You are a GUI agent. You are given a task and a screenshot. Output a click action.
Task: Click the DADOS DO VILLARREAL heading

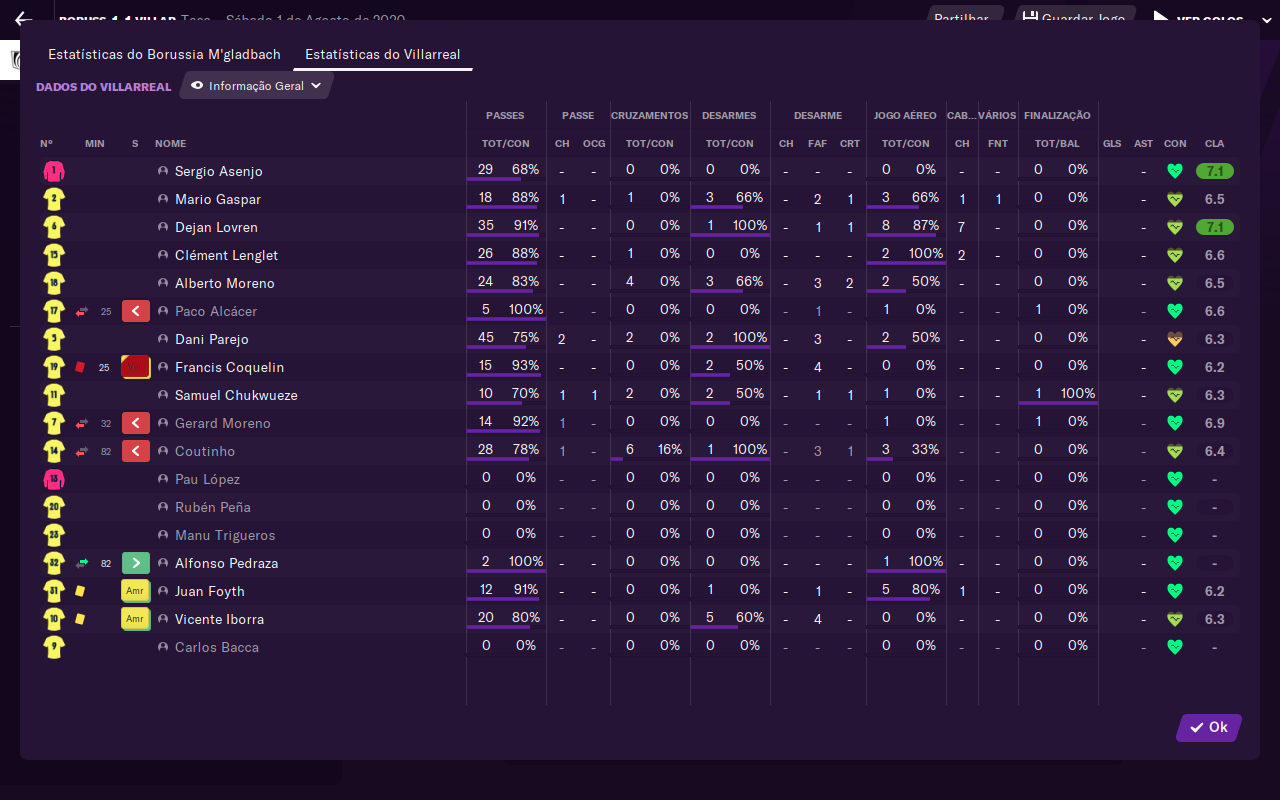[x=104, y=87]
